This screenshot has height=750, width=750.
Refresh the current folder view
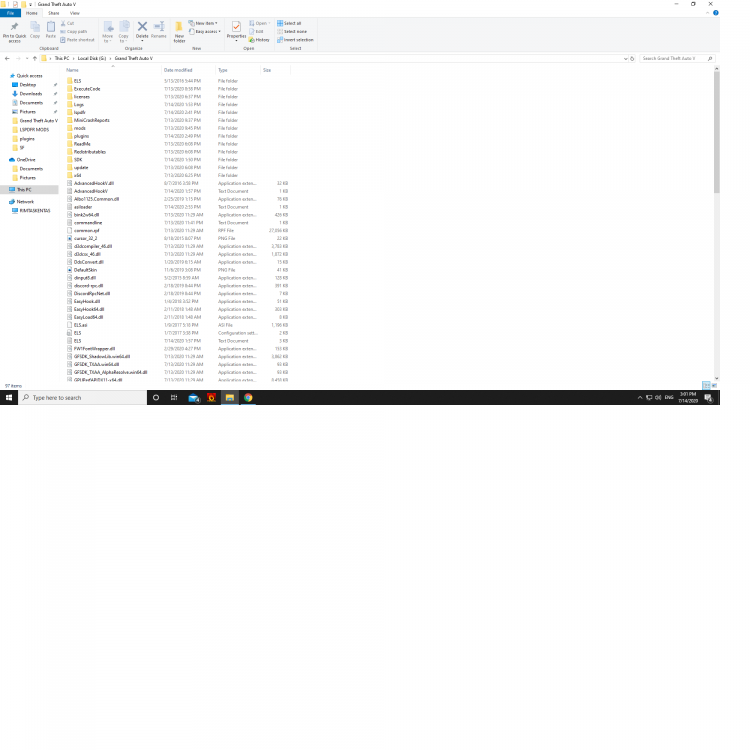pyautogui.click(x=632, y=58)
